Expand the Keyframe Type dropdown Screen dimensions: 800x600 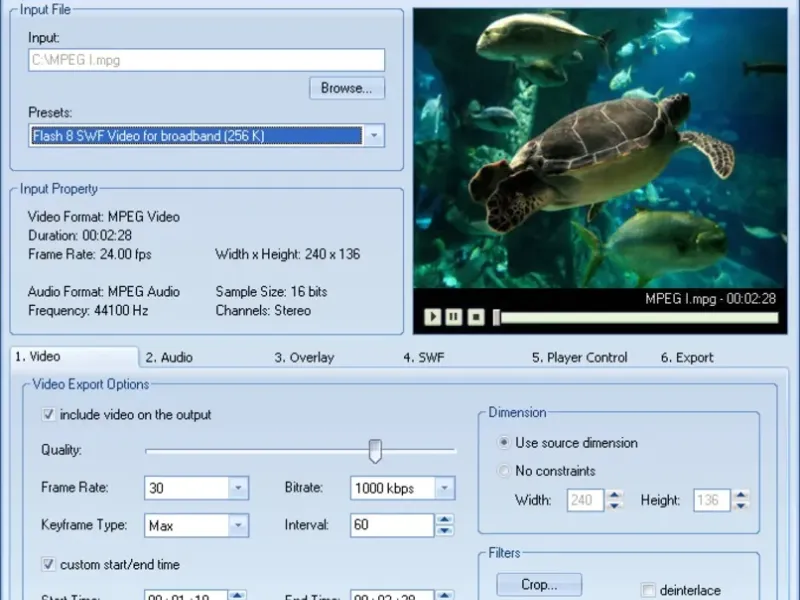pyautogui.click(x=238, y=525)
